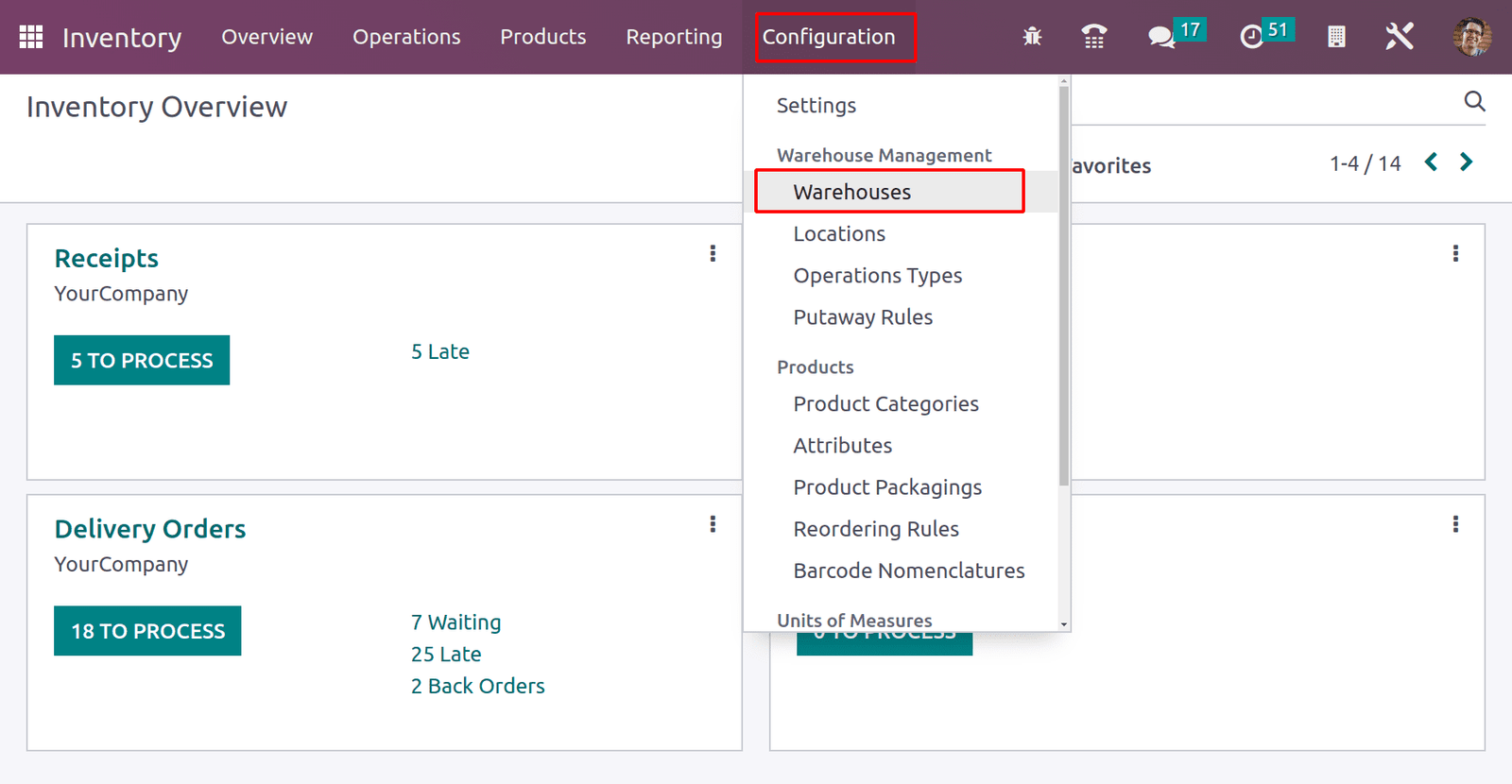Click the Inventory Overview page heading
The width and height of the screenshot is (1512, 784).
coord(157,107)
